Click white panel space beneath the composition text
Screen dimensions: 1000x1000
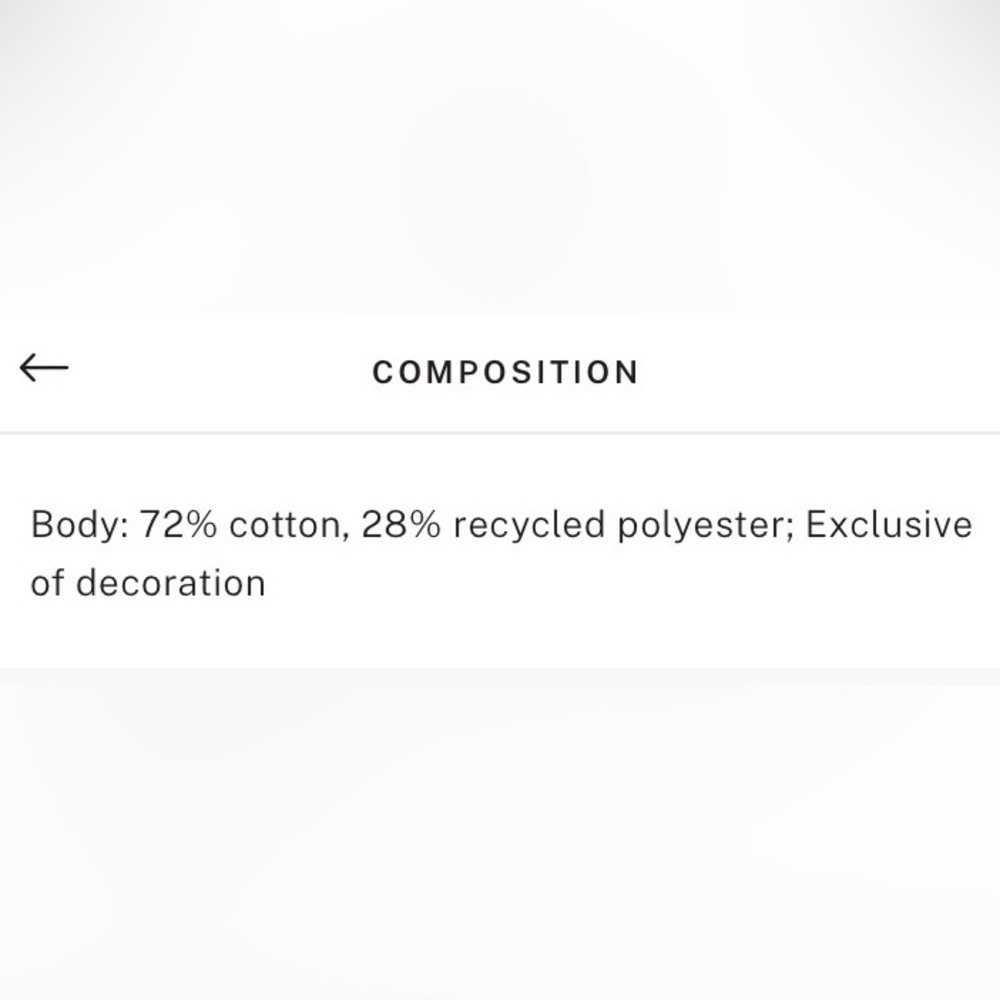click(500, 635)
